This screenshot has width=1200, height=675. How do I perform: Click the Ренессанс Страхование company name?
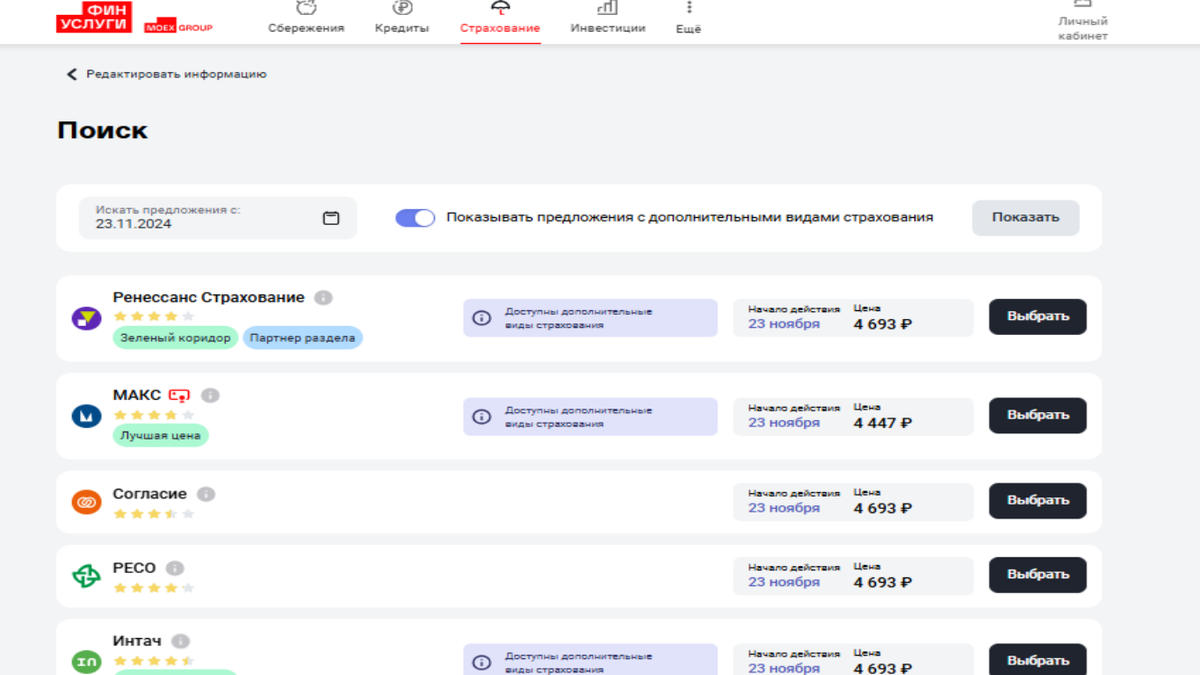coord(209,297)
